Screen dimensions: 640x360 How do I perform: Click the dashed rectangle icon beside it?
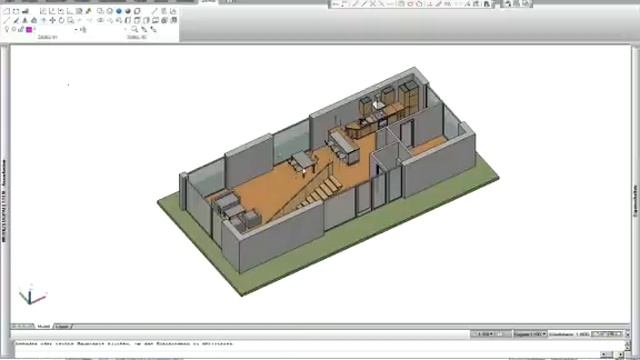pos(16,11)
